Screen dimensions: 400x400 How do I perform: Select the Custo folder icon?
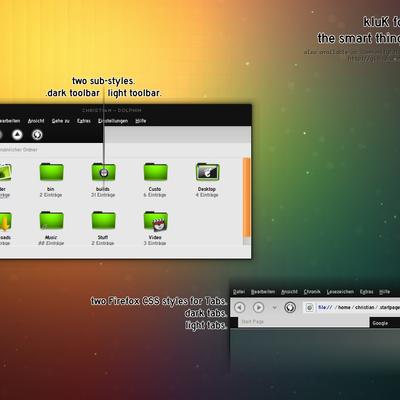pyautogui.click(x=155, y=172)
